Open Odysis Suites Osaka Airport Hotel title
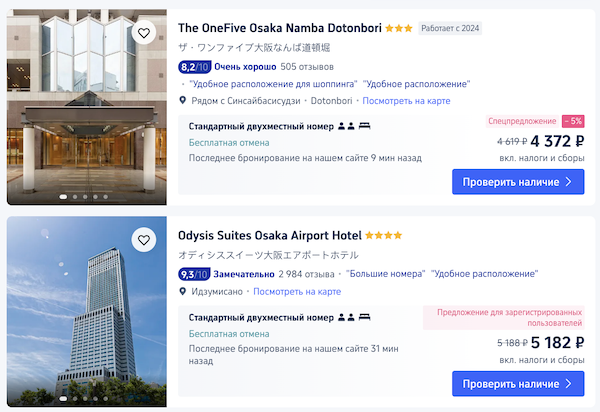 coord(270,235)
